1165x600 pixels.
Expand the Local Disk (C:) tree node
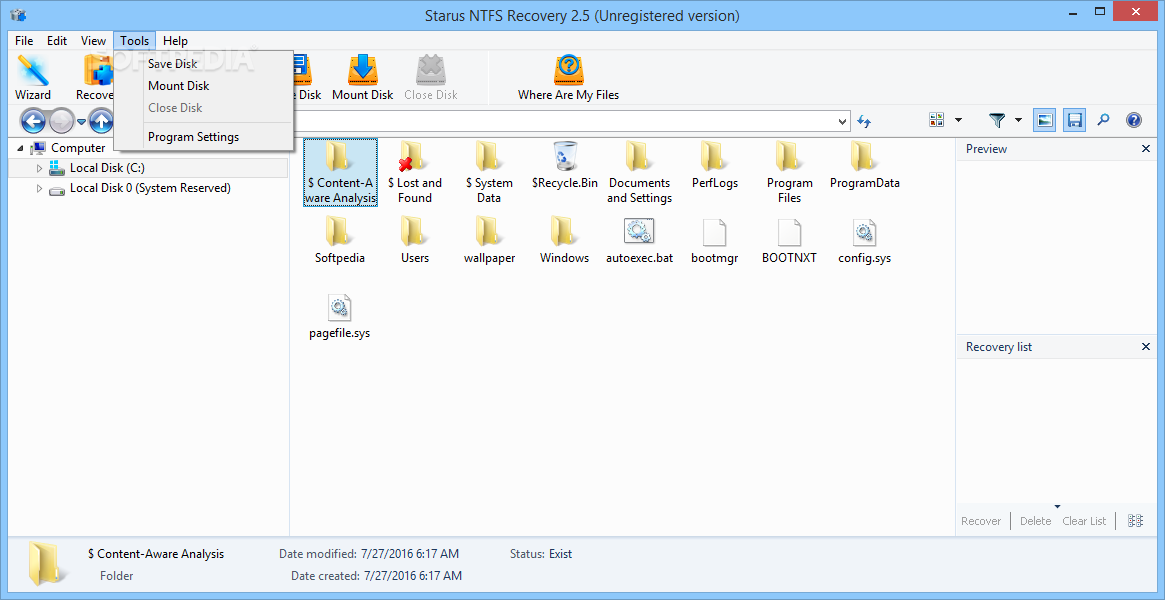(x=40, y=169)
